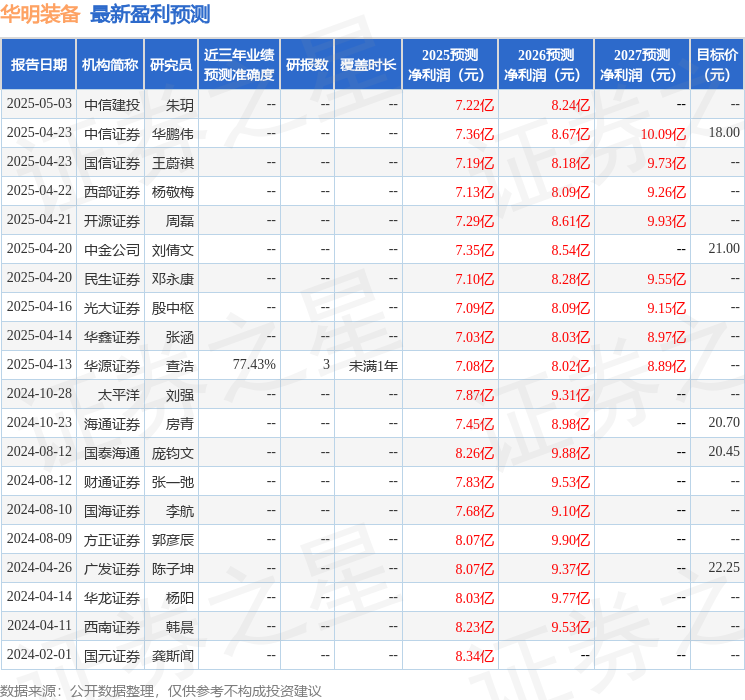This screenshot has width=745, height=700.
Task: Click analyst name 朱玥
Action: click(x=180, y=105)
